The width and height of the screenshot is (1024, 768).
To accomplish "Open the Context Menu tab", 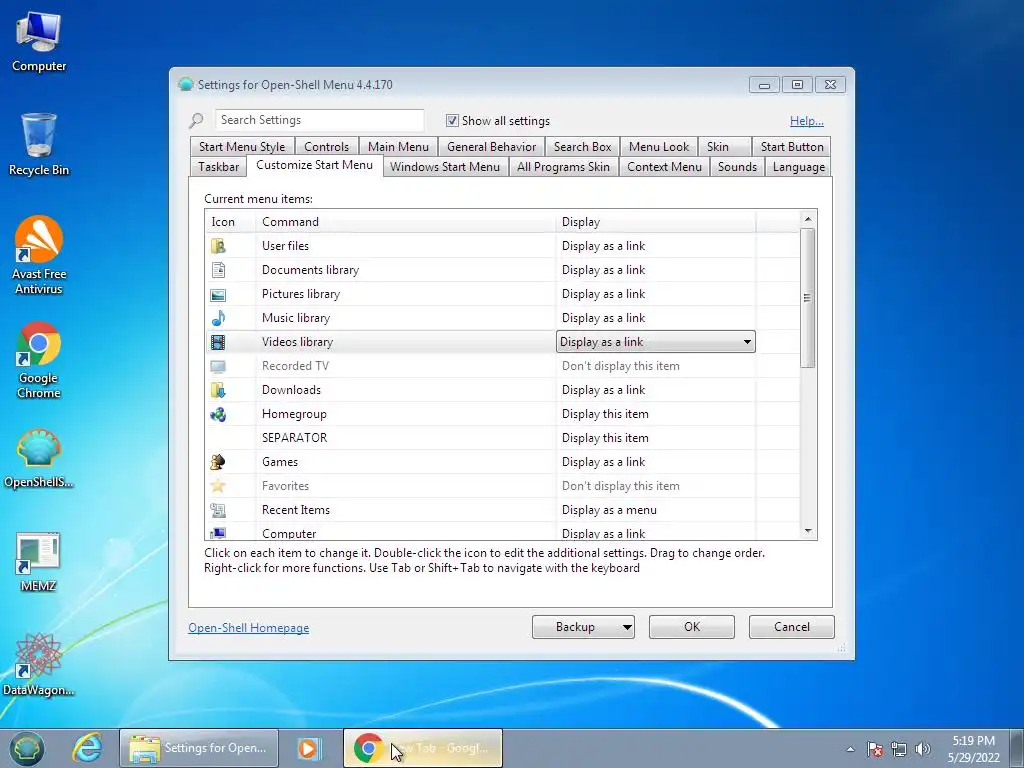I will pos(664,167).
